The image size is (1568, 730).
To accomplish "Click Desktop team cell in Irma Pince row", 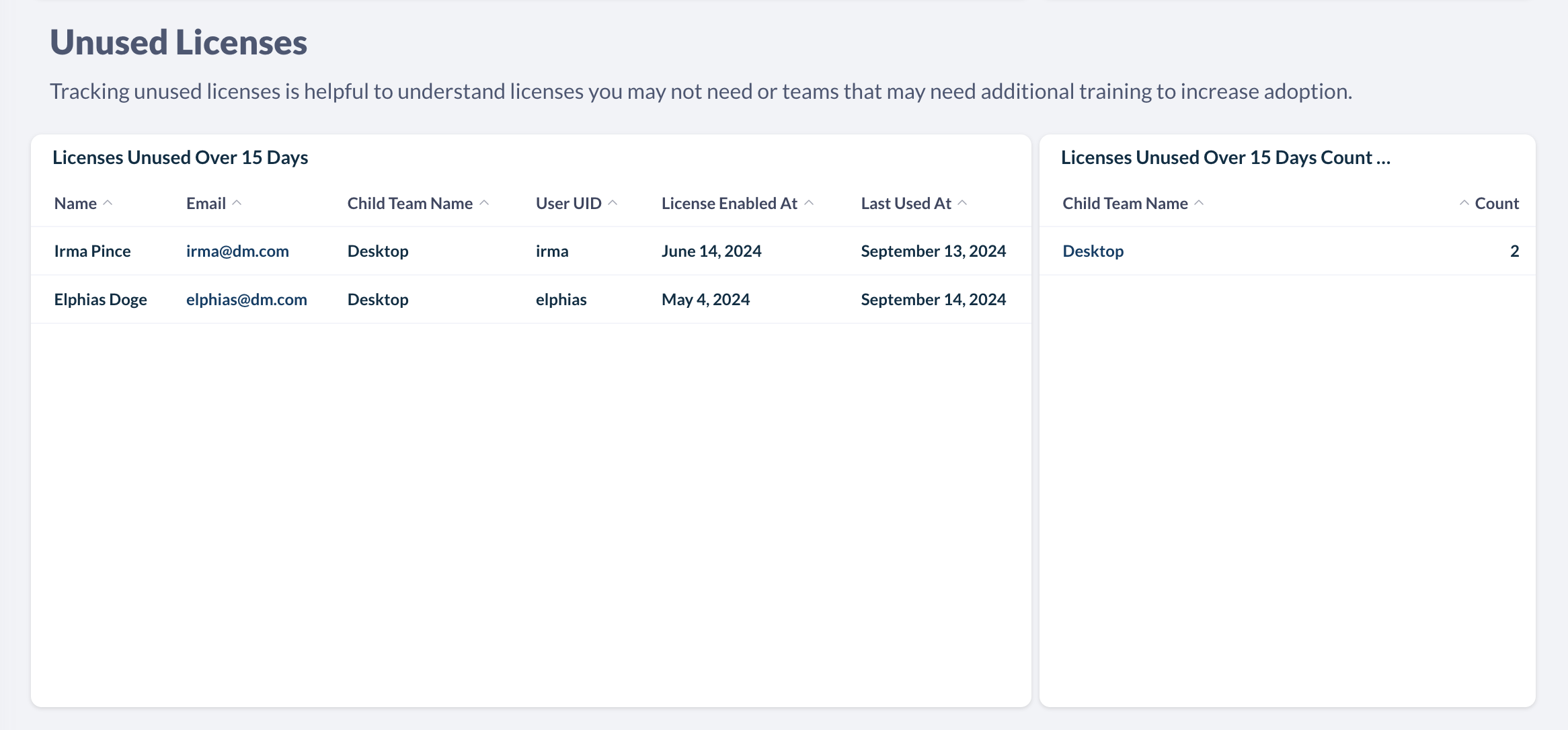I will point(378,251).
